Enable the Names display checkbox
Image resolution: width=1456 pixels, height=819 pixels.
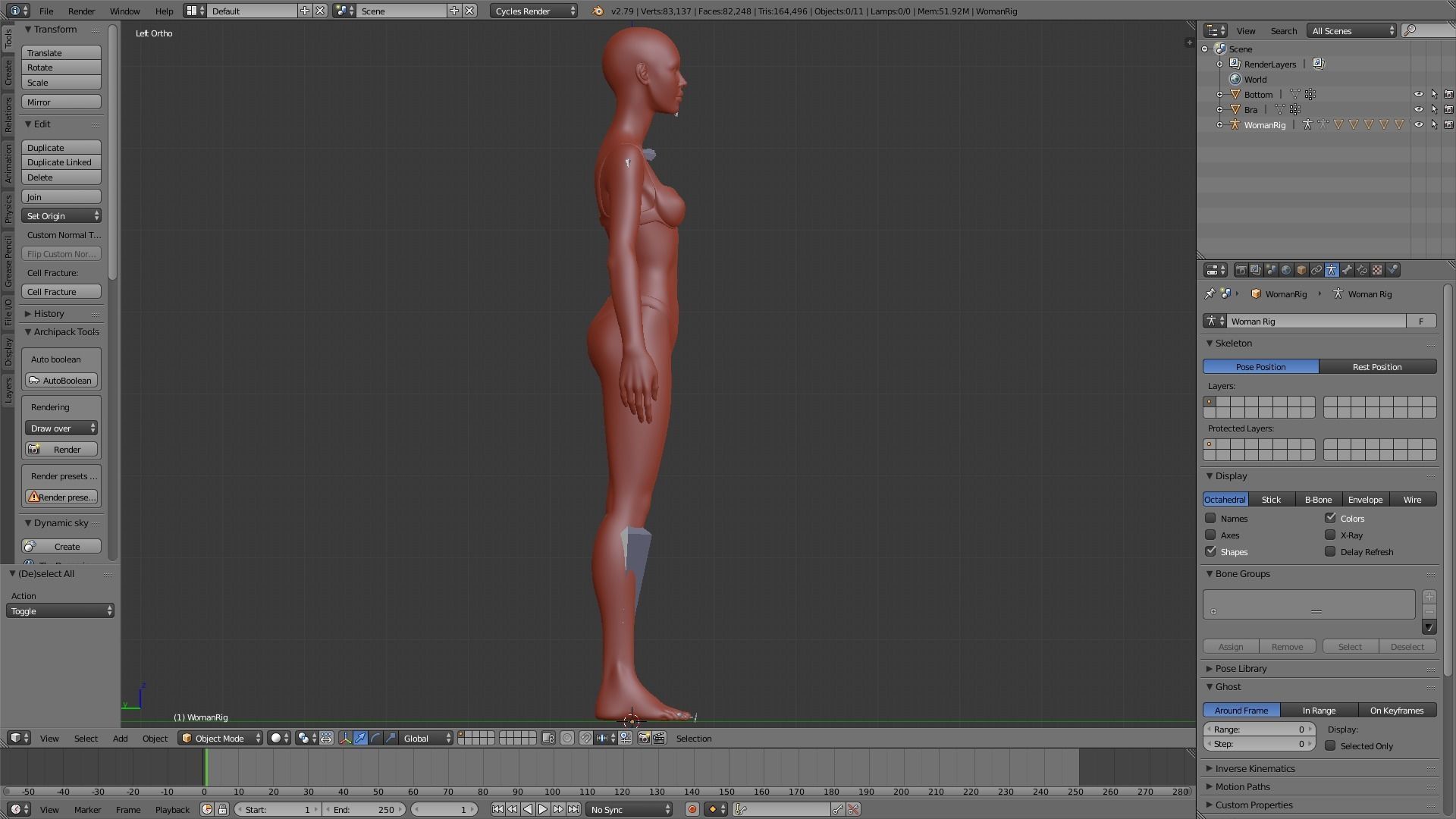pos(1210,519)
